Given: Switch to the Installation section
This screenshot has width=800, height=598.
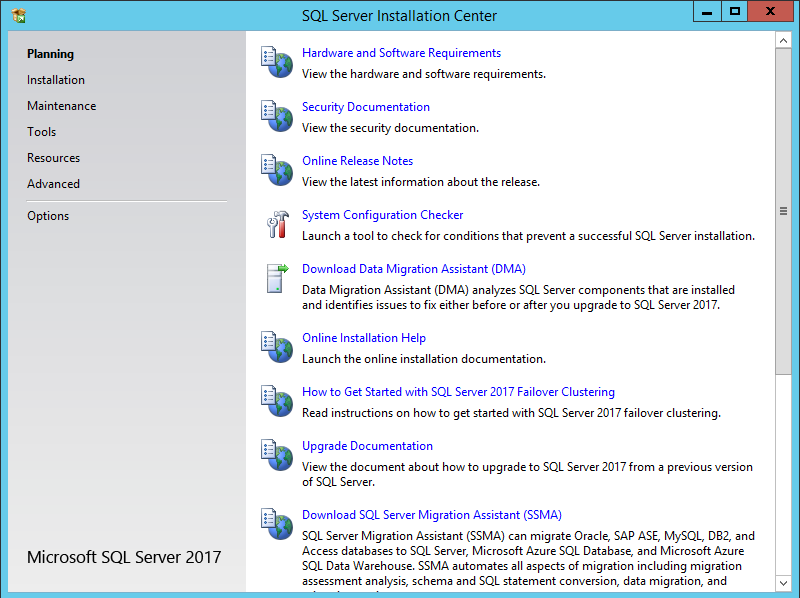Looking at the screenshot, I should (56, 80).
